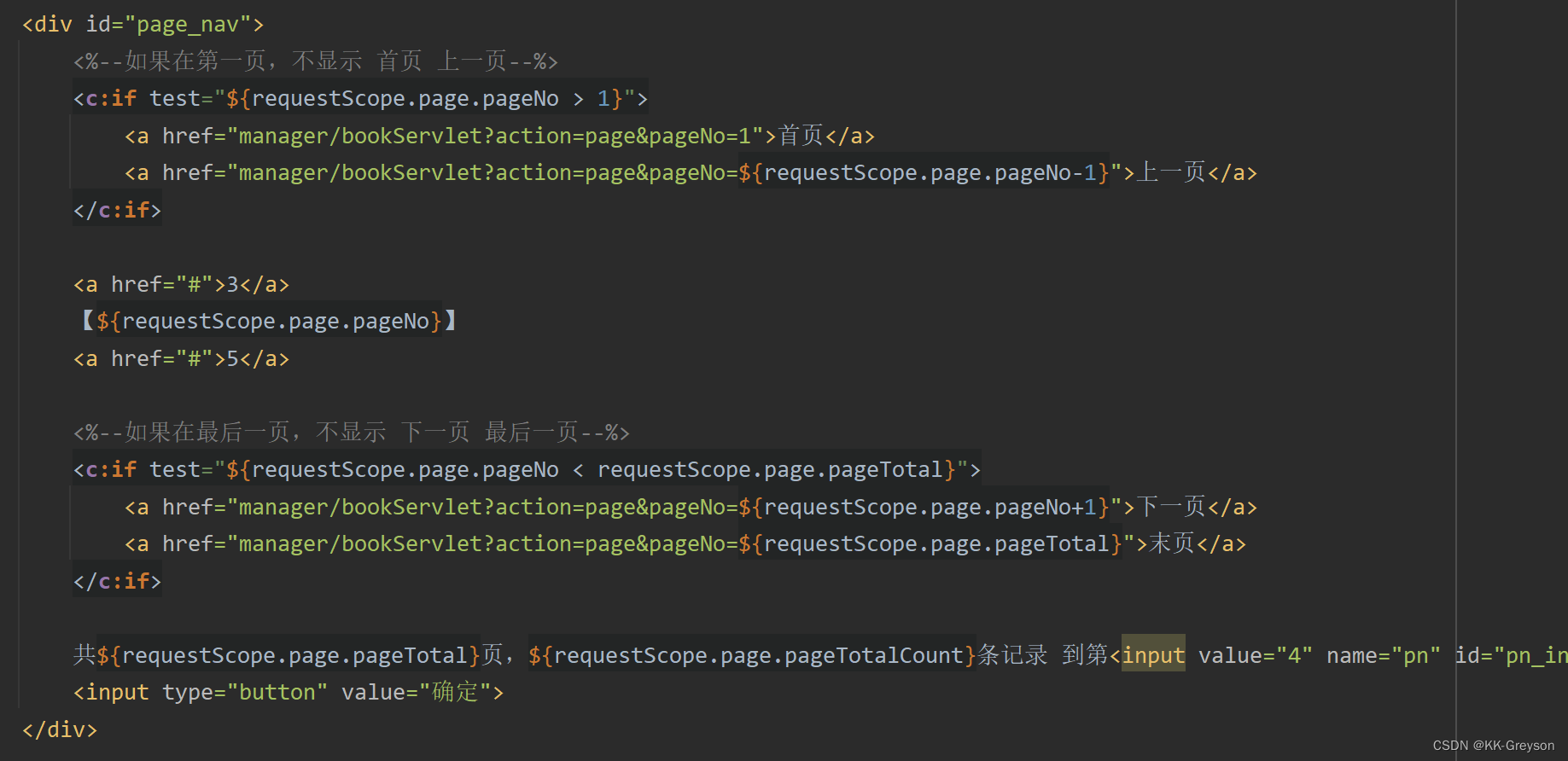This screenshot has height=761, width=1568.
Task: Click the comment about hiding 下一页 最后一页
Action: (351, 433)
